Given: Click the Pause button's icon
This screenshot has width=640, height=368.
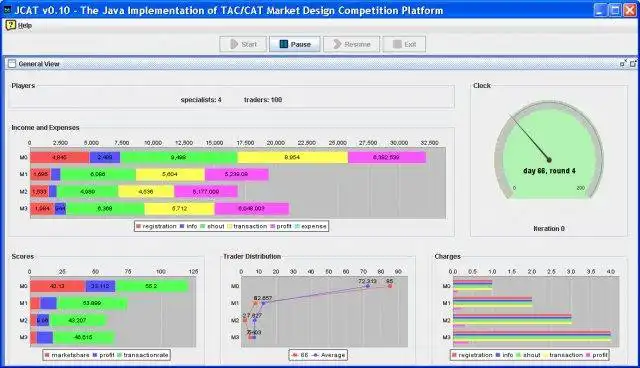Looking at the screenshot, I should [x=284, y=44].
